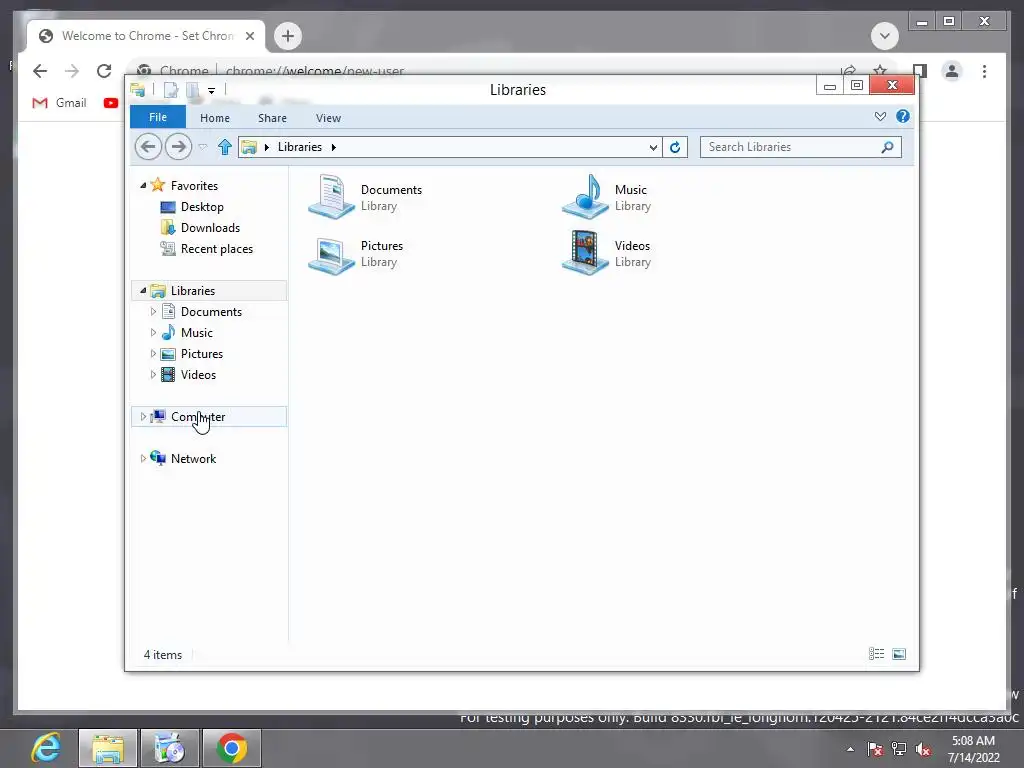Click Chrome back navigation arrow

(40, 71)
